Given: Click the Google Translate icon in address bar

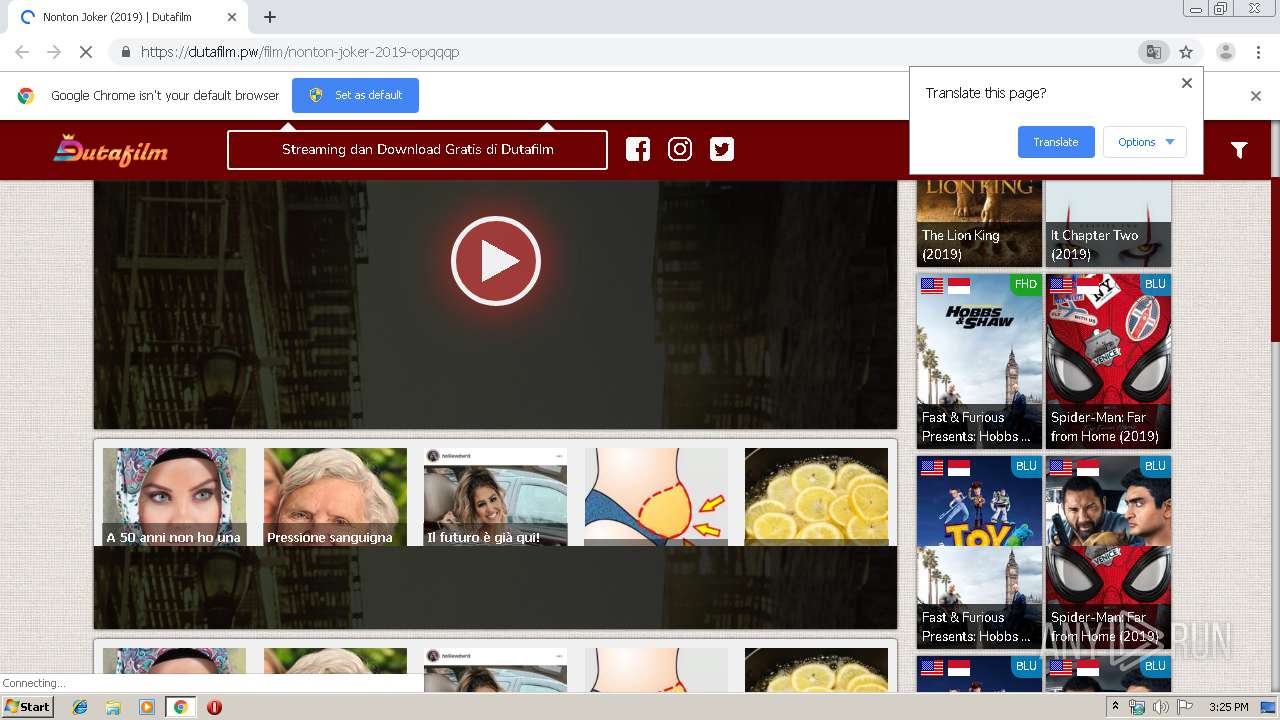Looking at the screenshot, I should pos(1153,52).
